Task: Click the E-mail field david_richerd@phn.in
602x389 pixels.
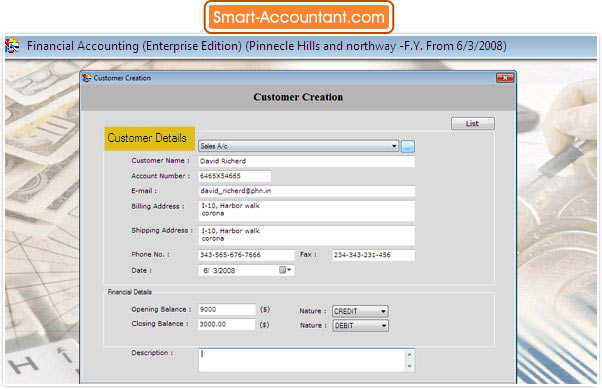Action: (306, 191)
